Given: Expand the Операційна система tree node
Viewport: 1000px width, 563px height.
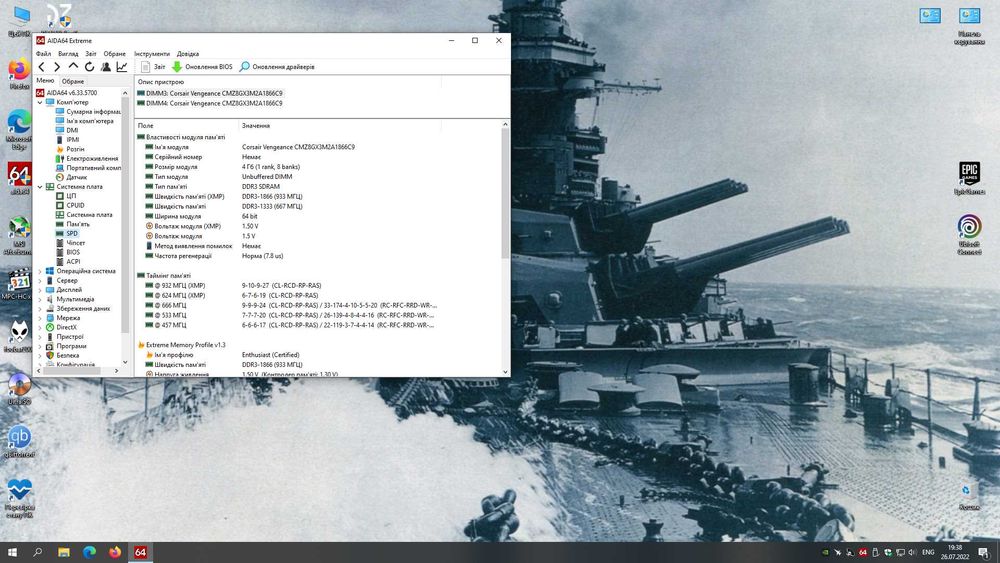Looking at the screenshot, I should (40, 271).
